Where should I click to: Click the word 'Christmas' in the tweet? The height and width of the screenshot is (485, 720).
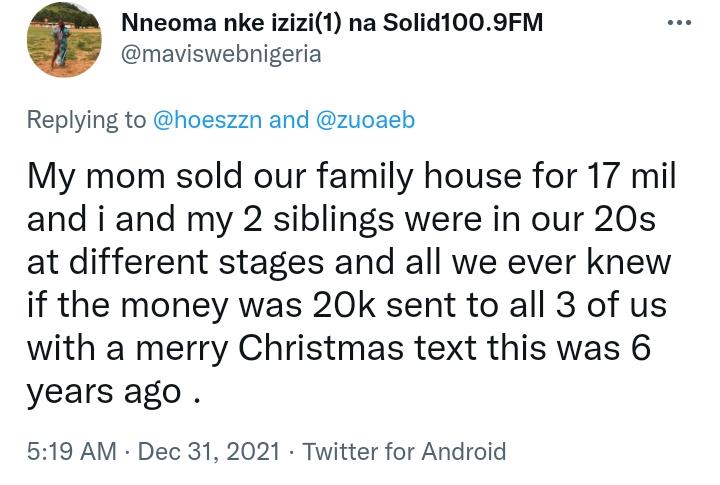click(321, 349)
